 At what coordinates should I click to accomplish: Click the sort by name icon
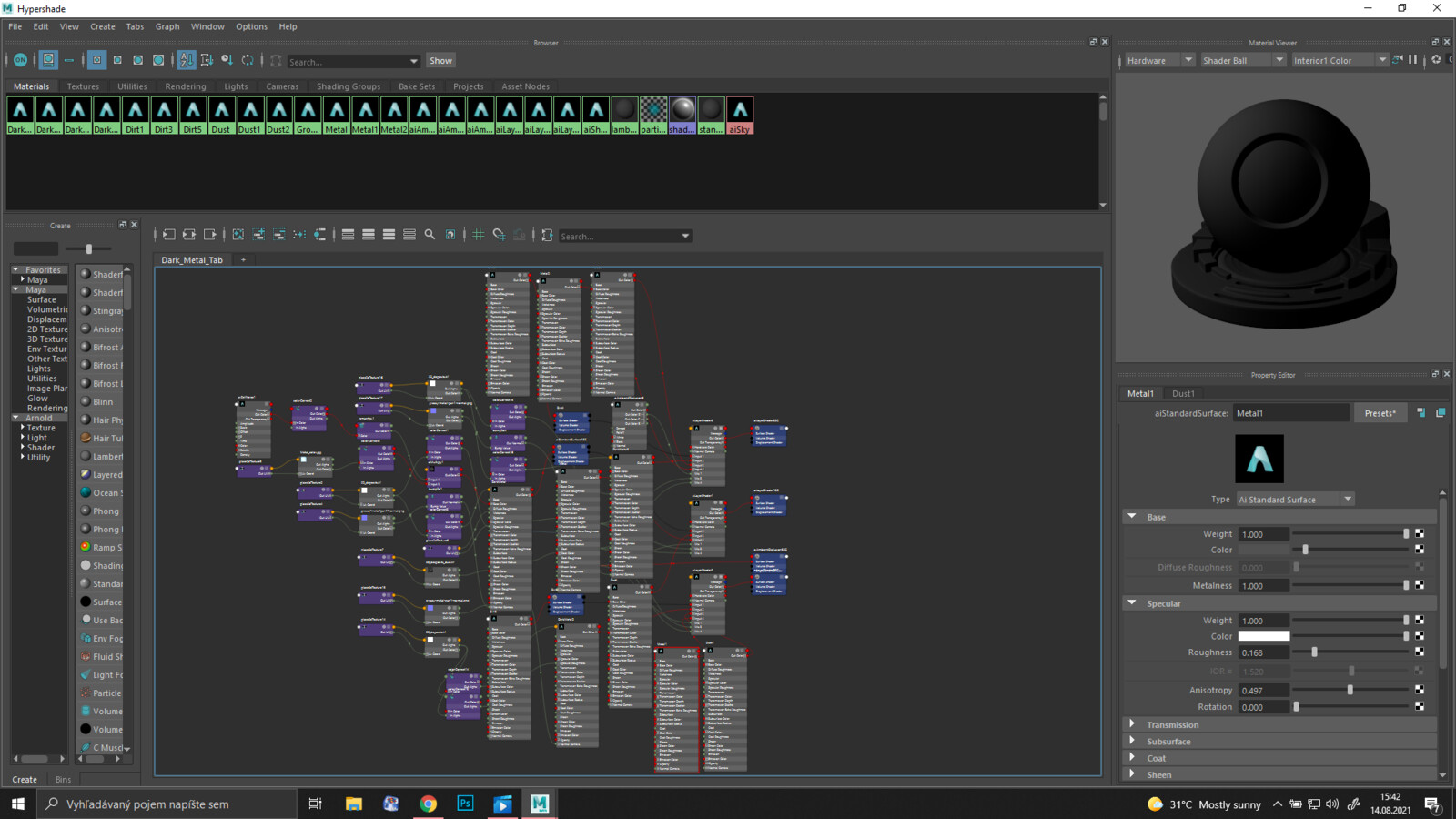pos(187,60)
